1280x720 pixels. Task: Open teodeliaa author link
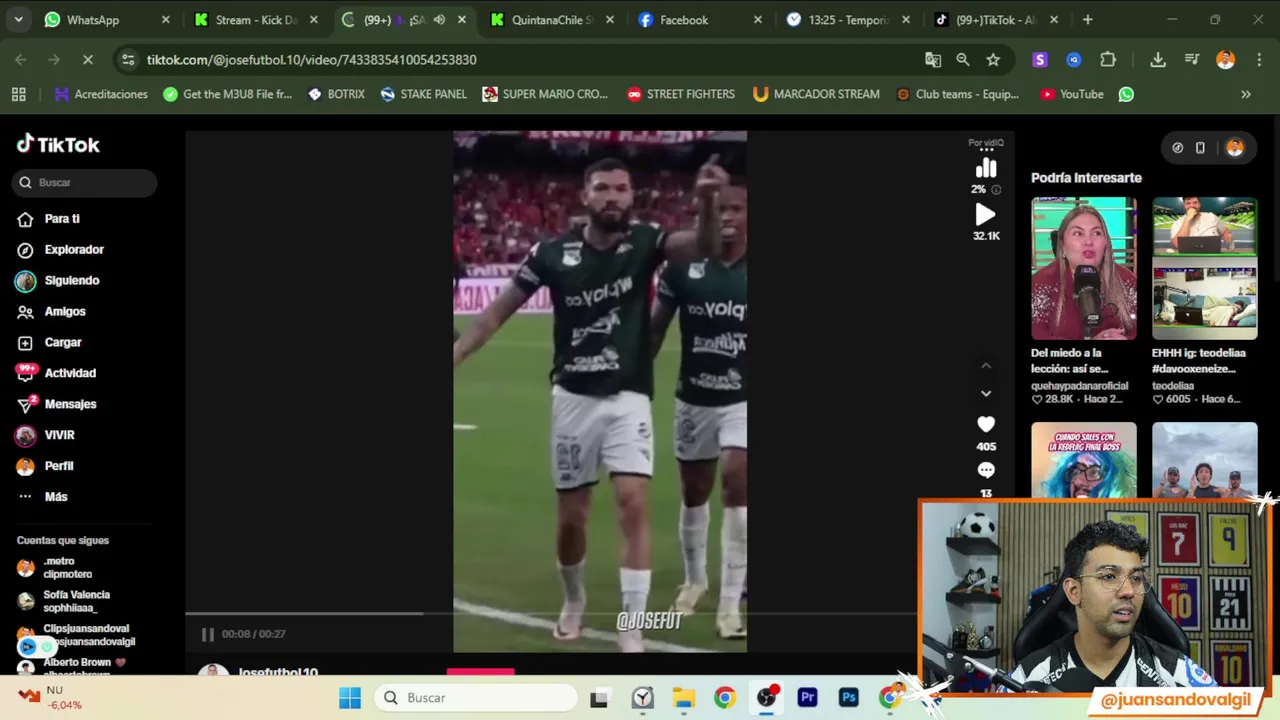pyautogui.click(x=1173, y=386)
